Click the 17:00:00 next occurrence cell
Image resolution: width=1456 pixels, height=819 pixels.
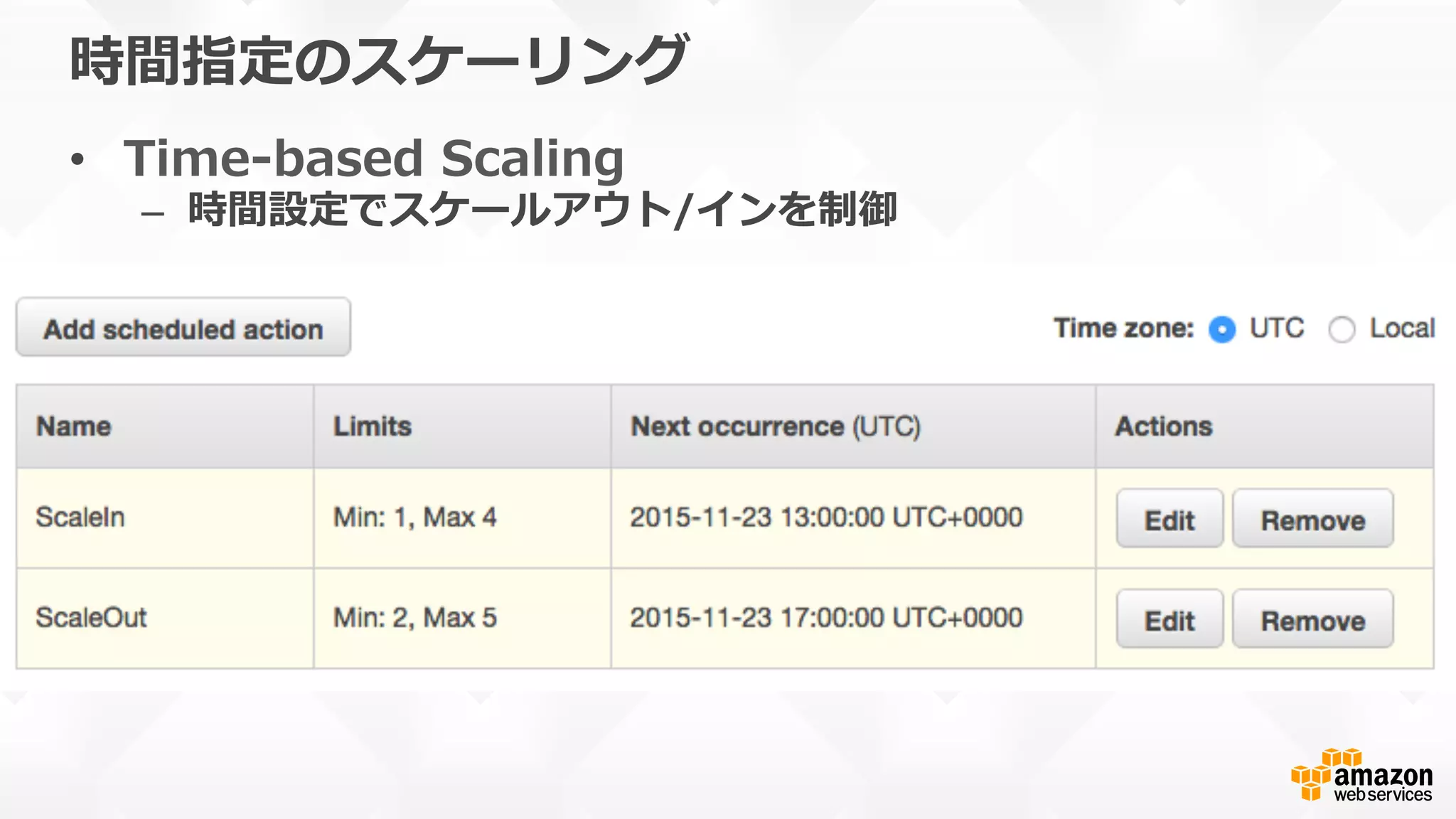click(826, 617)
